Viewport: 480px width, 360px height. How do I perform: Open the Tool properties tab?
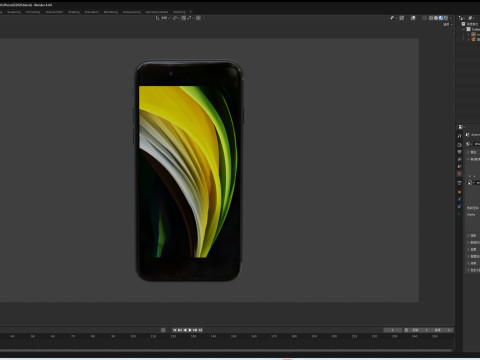459,136
